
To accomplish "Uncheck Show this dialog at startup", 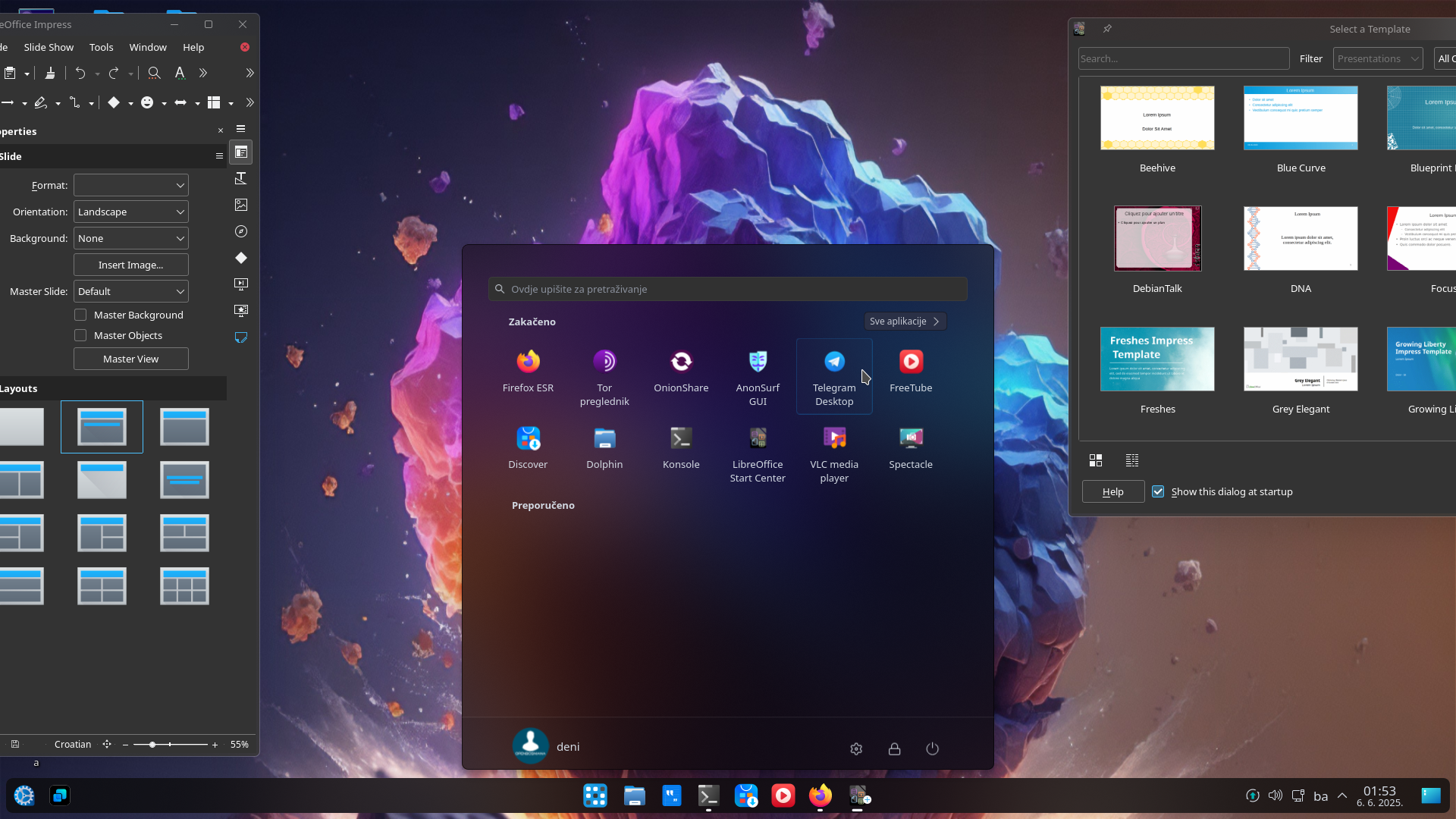I will click(1158, 491).
